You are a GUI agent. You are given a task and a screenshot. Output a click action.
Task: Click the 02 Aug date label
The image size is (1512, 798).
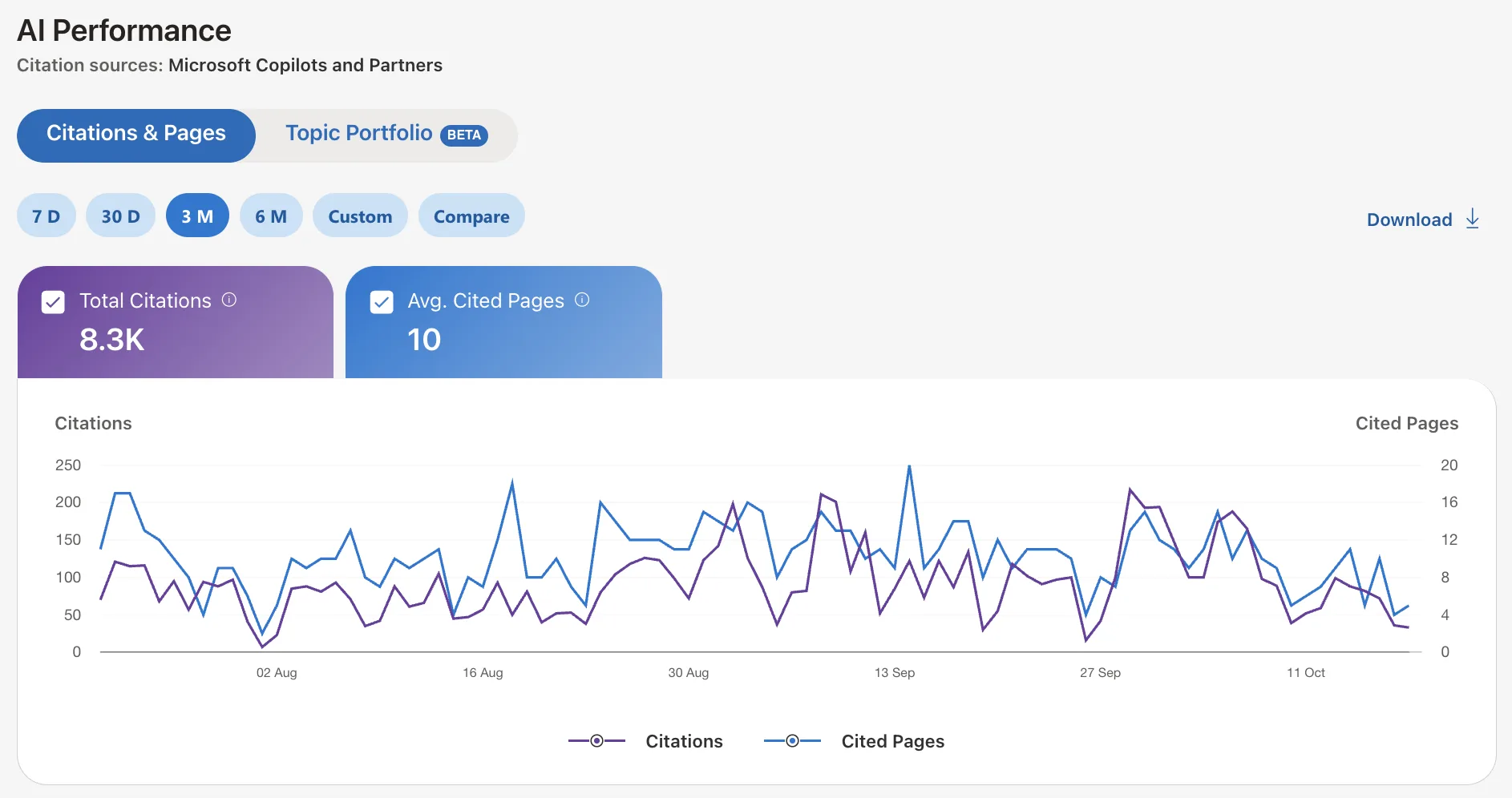tap(277, 673)
